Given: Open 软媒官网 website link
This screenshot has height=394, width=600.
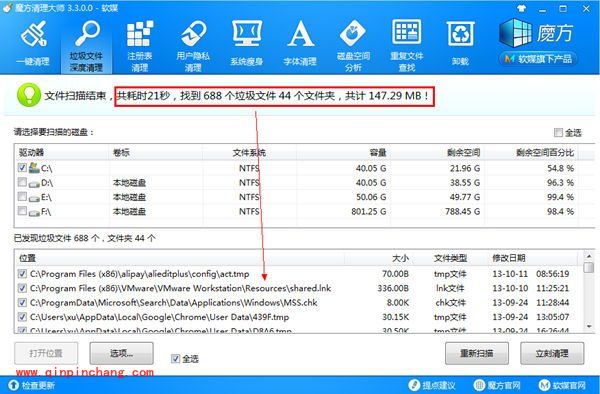Looking at the screenshot, I should click(562, 385).
